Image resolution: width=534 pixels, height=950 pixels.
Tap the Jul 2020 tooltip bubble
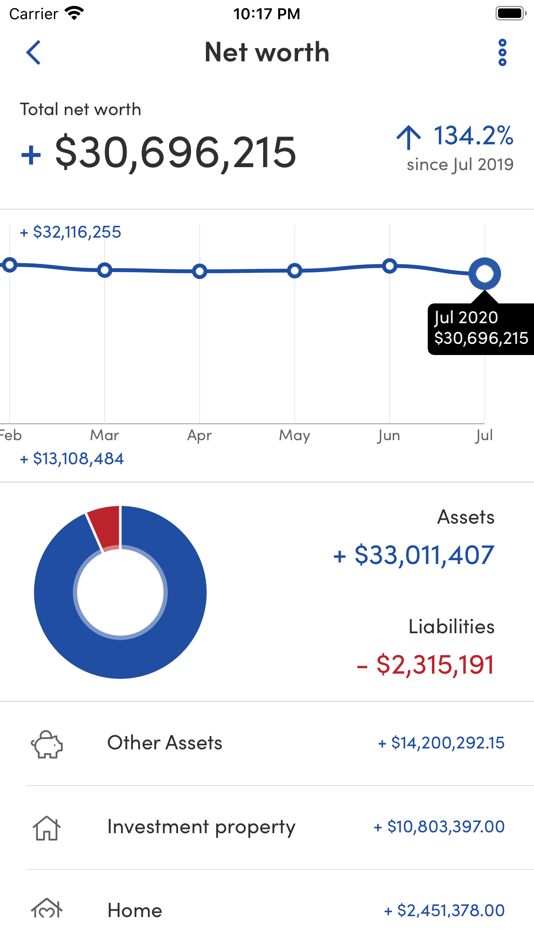[x=481, y=328]
